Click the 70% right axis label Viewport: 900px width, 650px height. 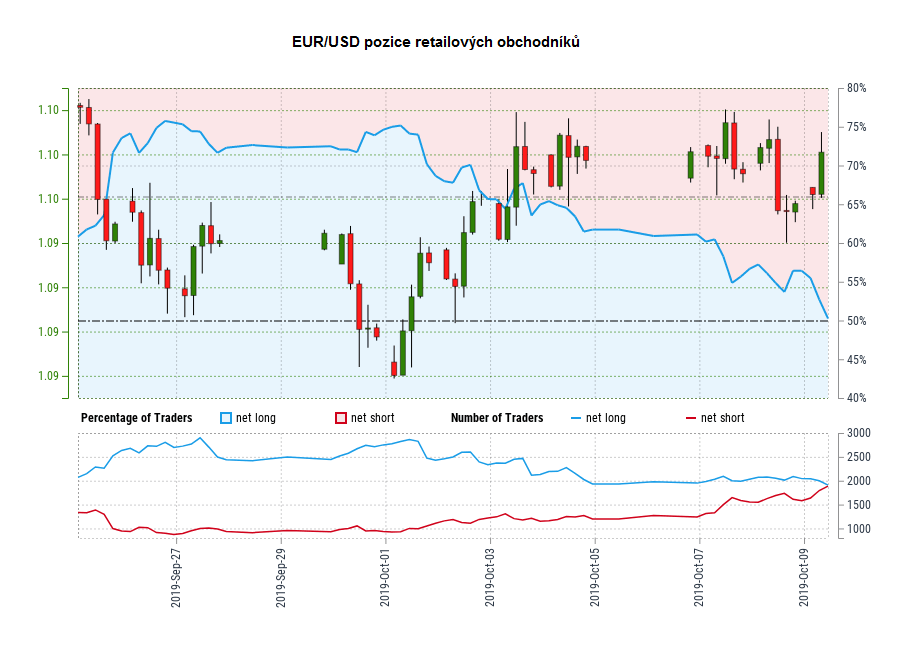(856, 166)
